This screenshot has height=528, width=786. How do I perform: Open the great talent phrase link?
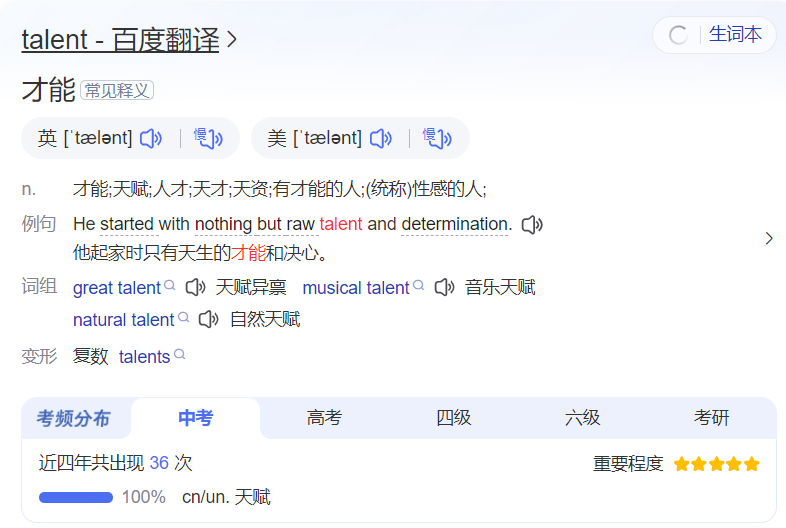[117, 288]
